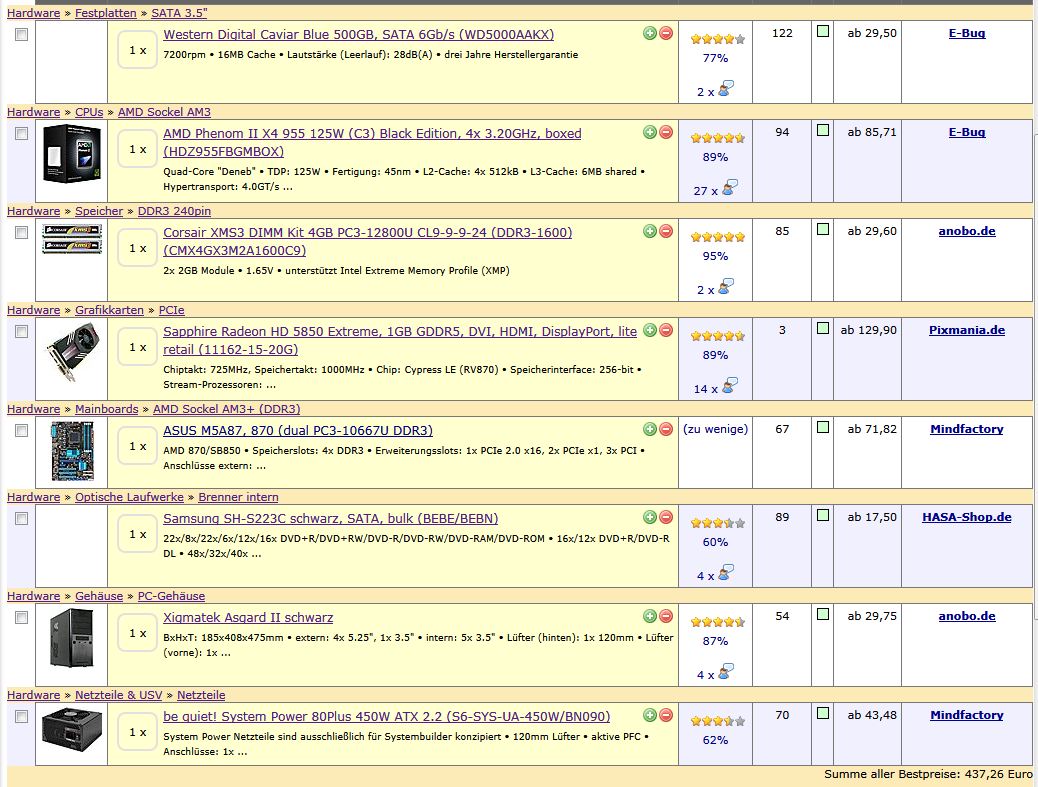1038x787 pixels.
Task: Tick green box beside price ab 129,90
Action: (x=823, y=328)
